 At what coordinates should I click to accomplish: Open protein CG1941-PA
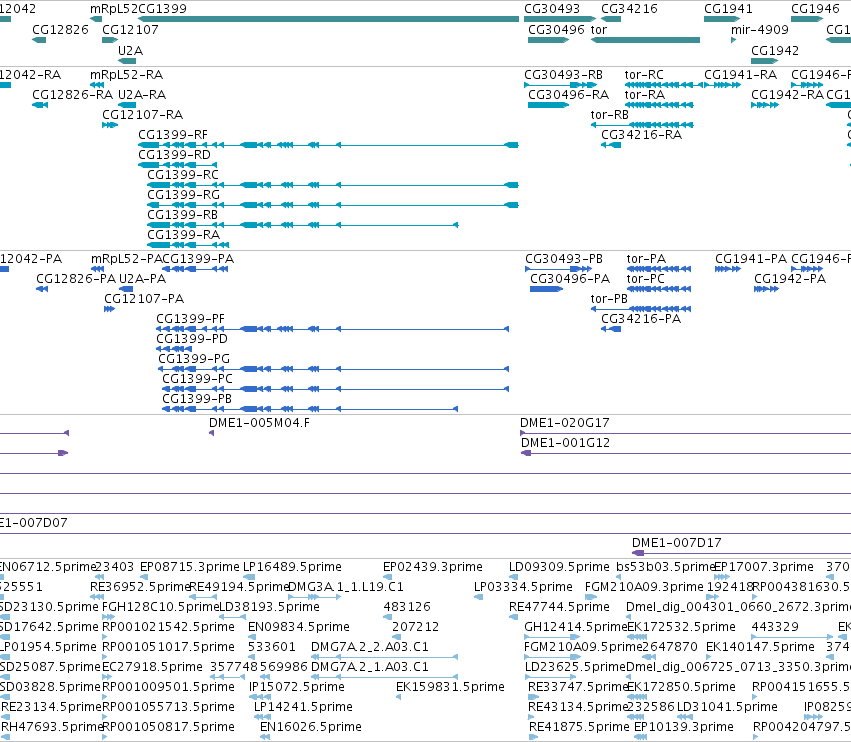[751, 259]
